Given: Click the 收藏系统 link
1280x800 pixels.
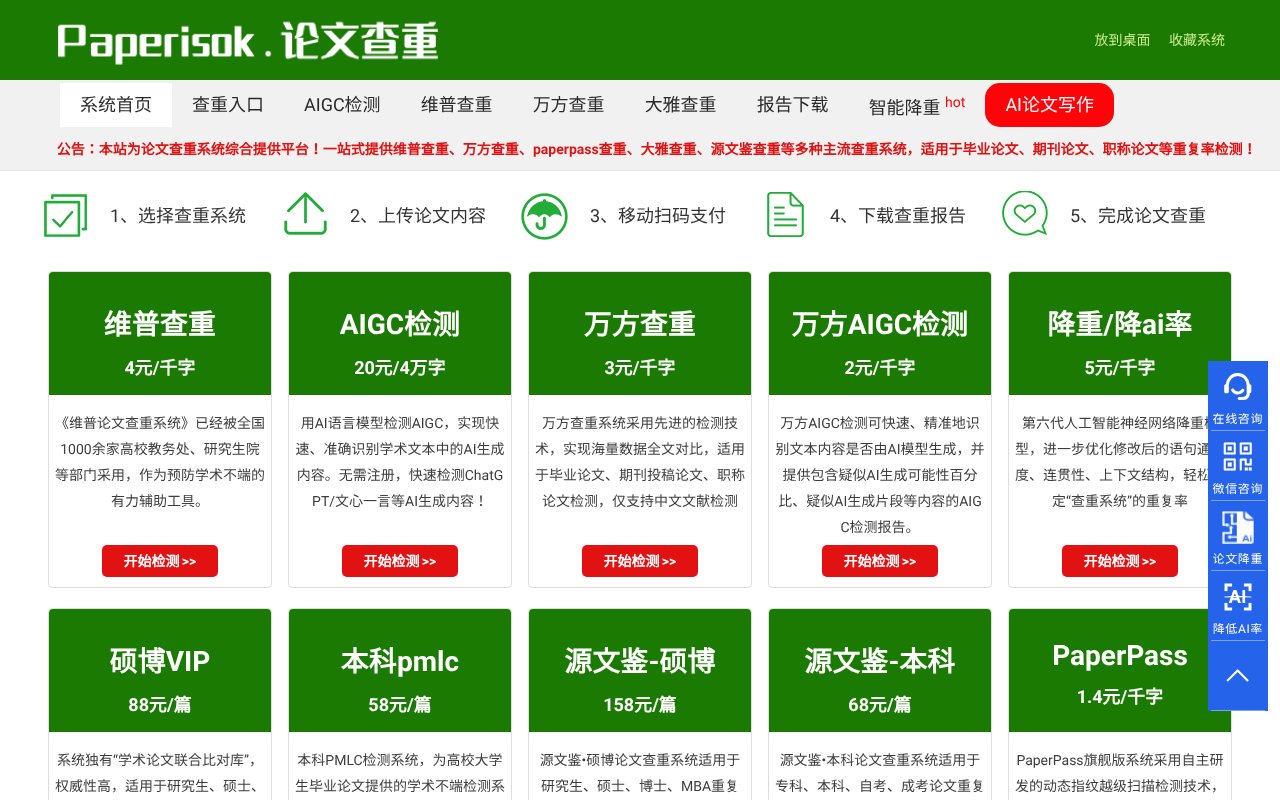Looking at the screenshot, I should coord(1196,40).
